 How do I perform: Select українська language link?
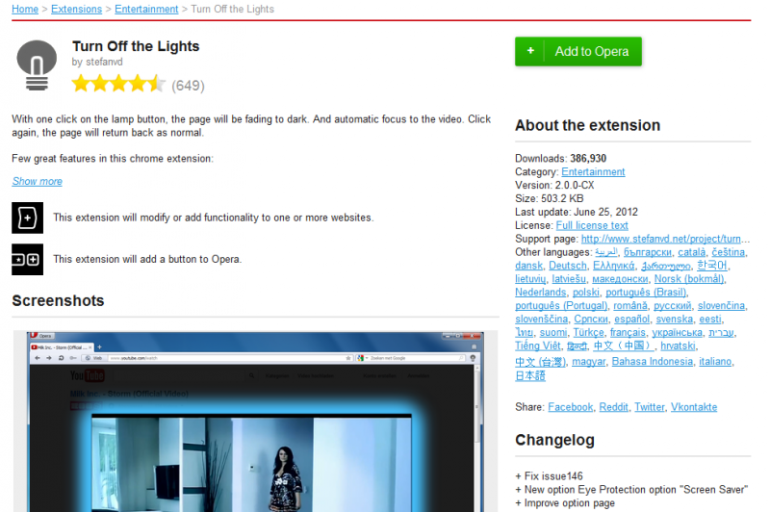677,332
